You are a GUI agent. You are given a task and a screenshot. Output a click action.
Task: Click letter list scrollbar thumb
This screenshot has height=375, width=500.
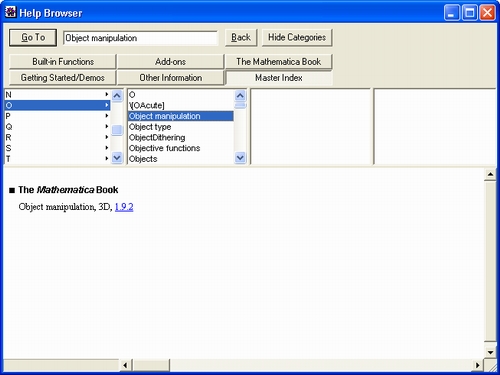[117, 130]
